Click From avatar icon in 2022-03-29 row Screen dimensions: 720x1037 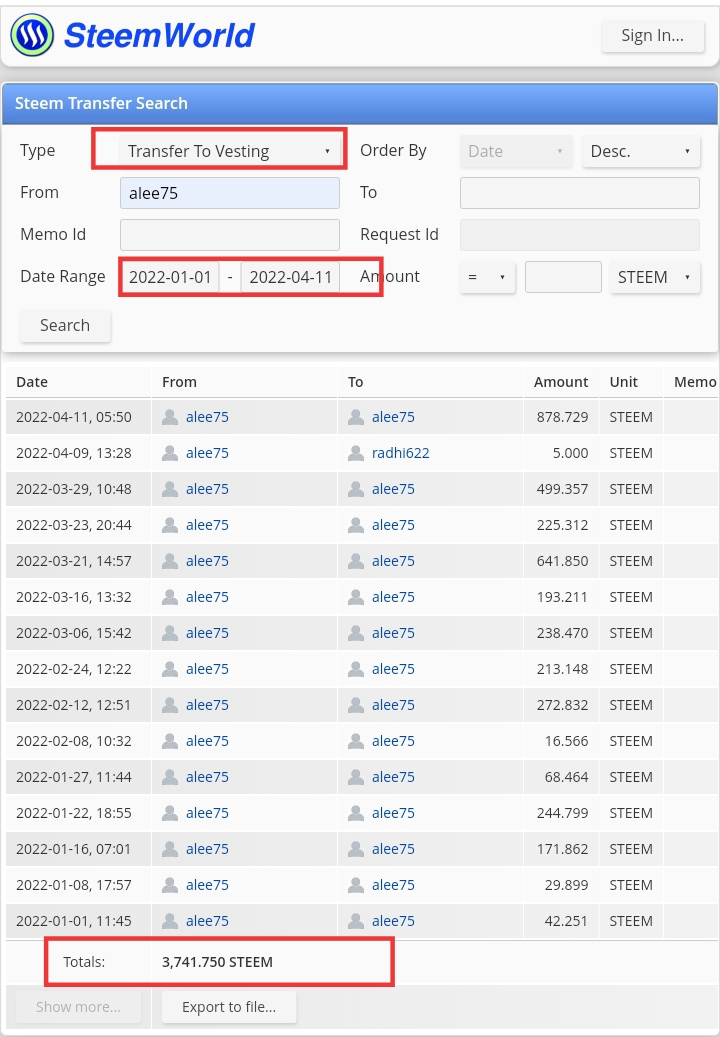170,489
